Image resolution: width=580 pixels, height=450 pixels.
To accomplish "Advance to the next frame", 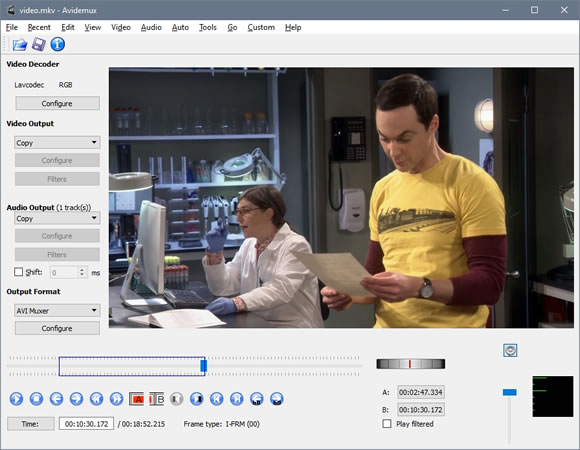I will pyautogui.click(x=76, y=399).
